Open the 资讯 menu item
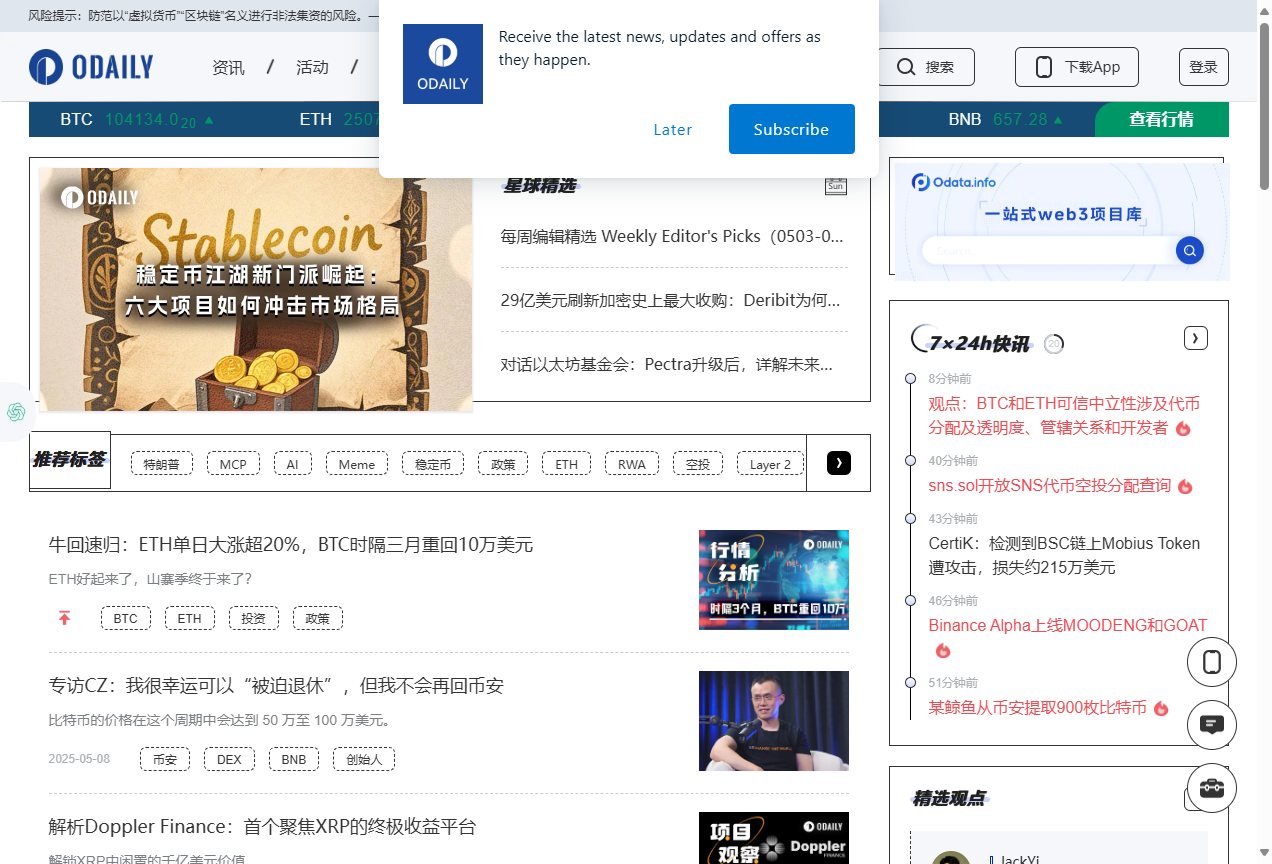Screen dimensions: 1272x864 tap(228, 67)
